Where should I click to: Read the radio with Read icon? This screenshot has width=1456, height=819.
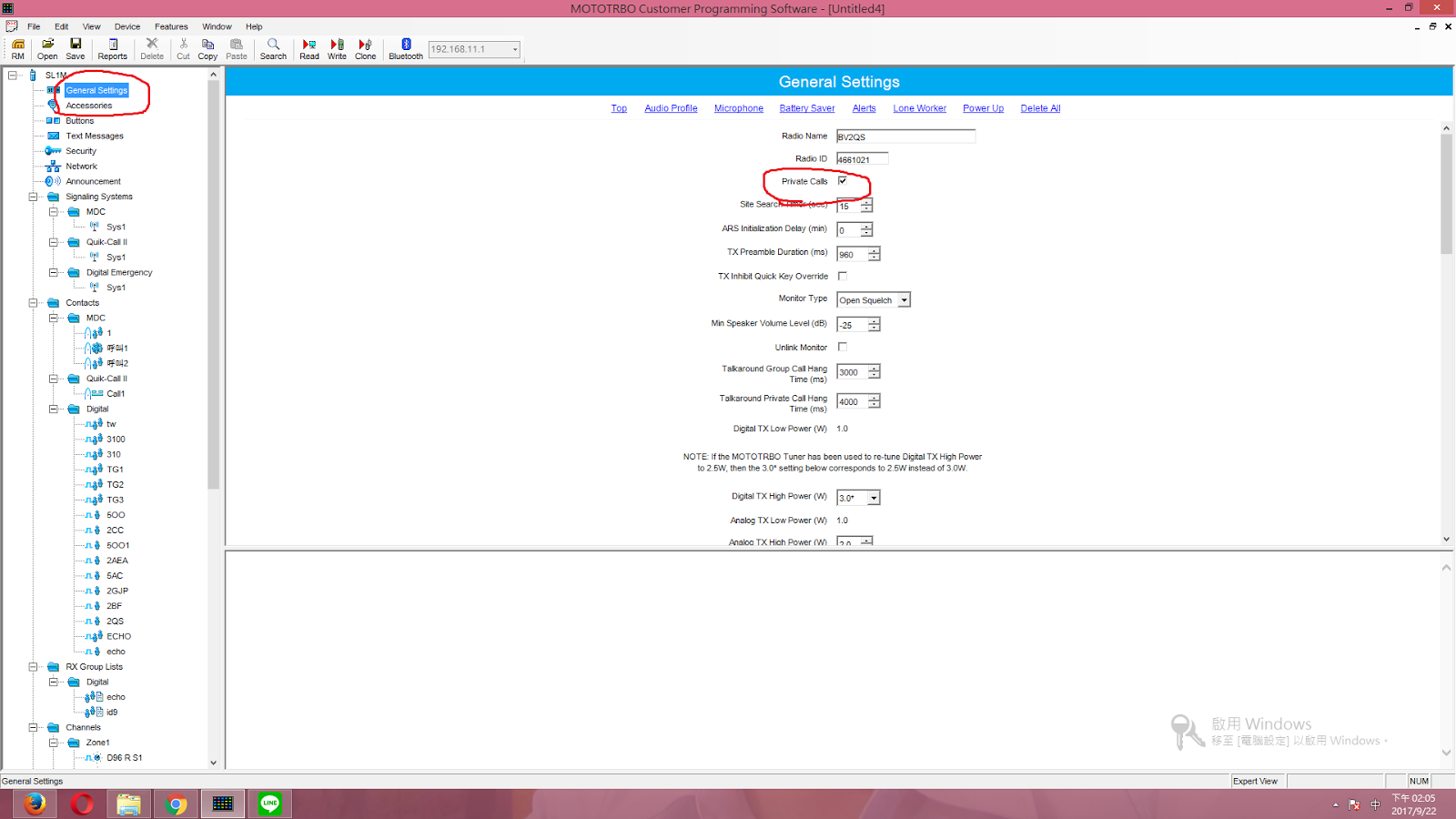point(309,49)
